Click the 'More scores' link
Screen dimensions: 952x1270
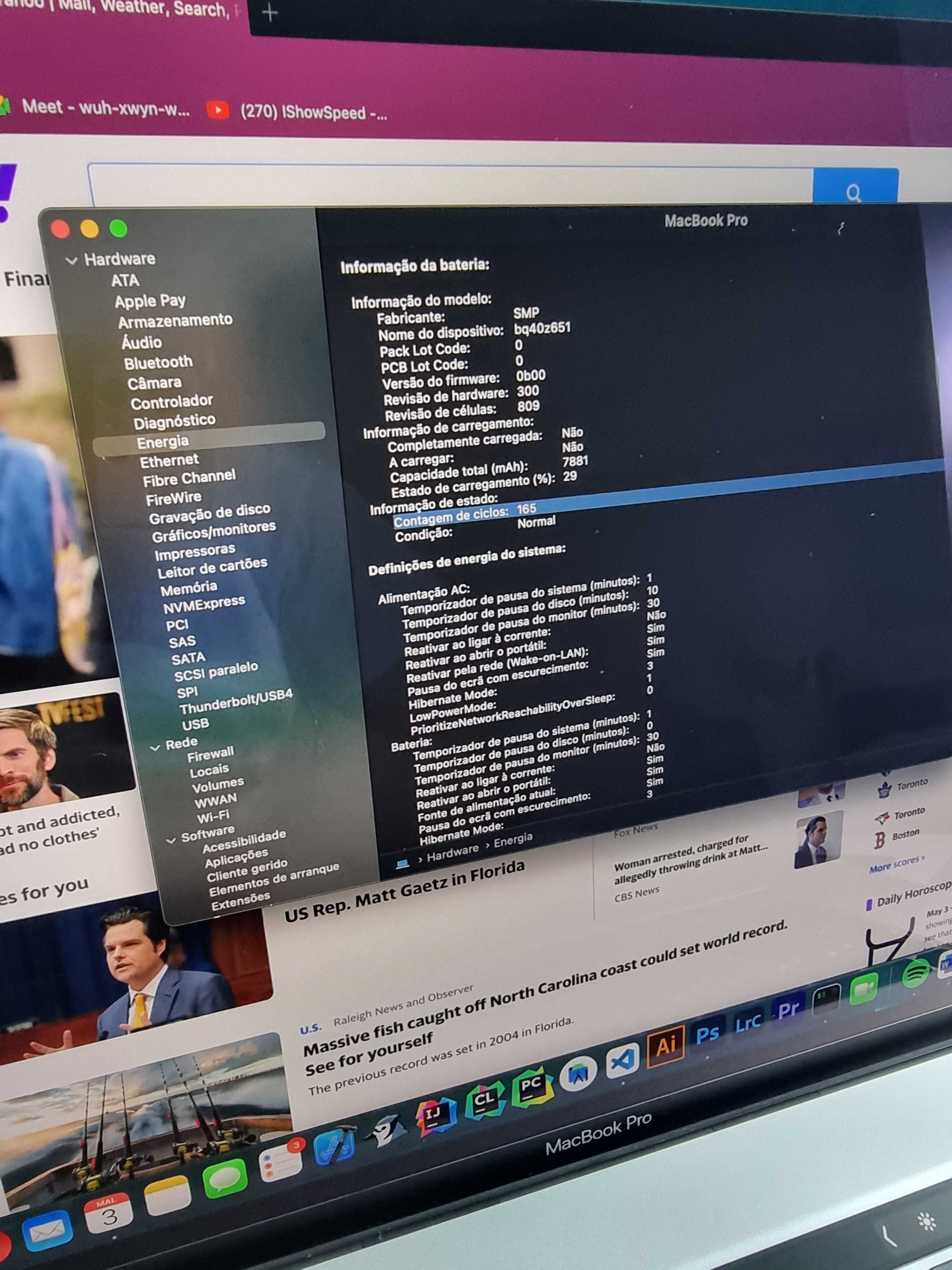coord(897,864)
